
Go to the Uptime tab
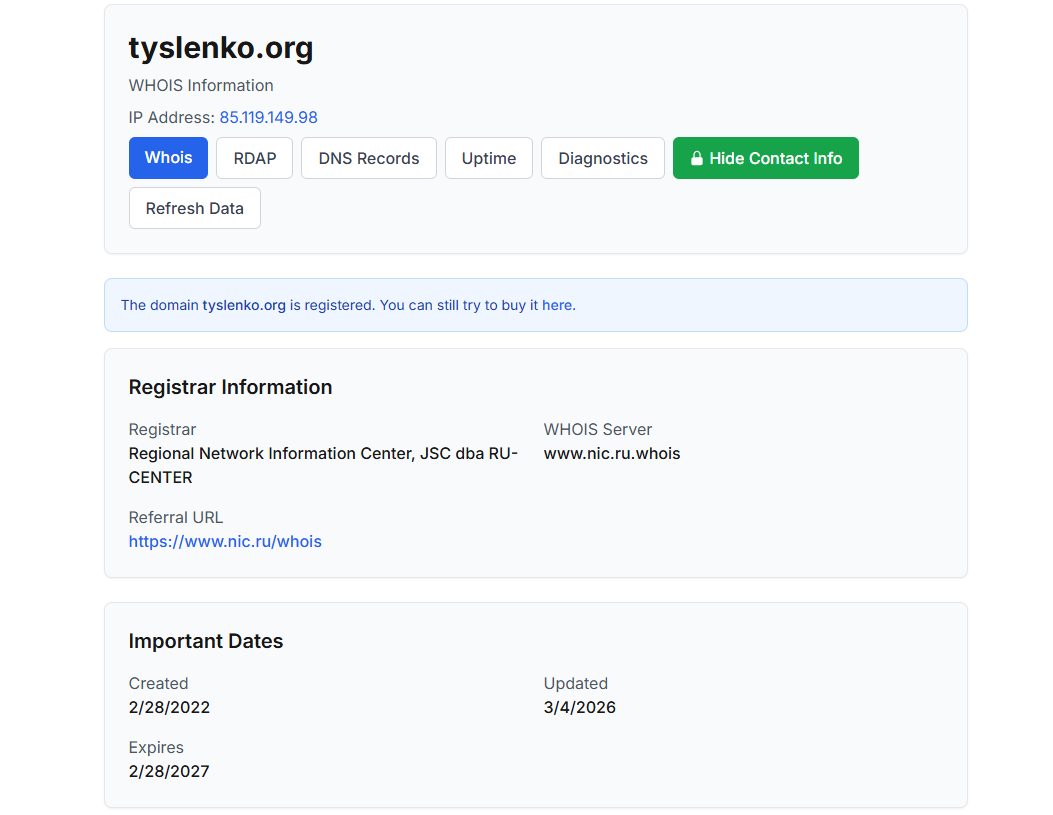(489, 158)
